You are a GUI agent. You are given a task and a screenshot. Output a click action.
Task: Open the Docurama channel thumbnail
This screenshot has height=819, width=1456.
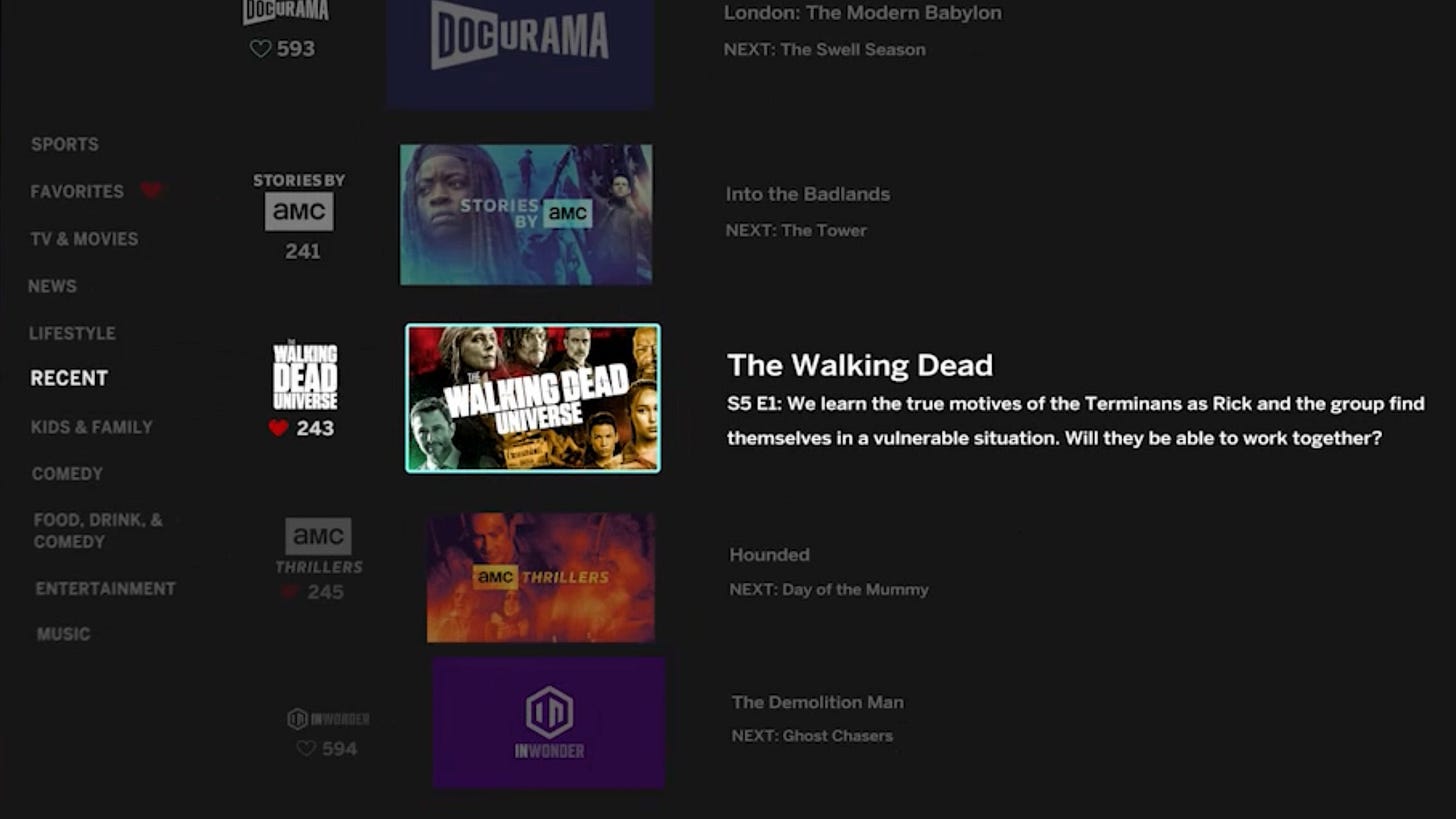pos(521,52)
